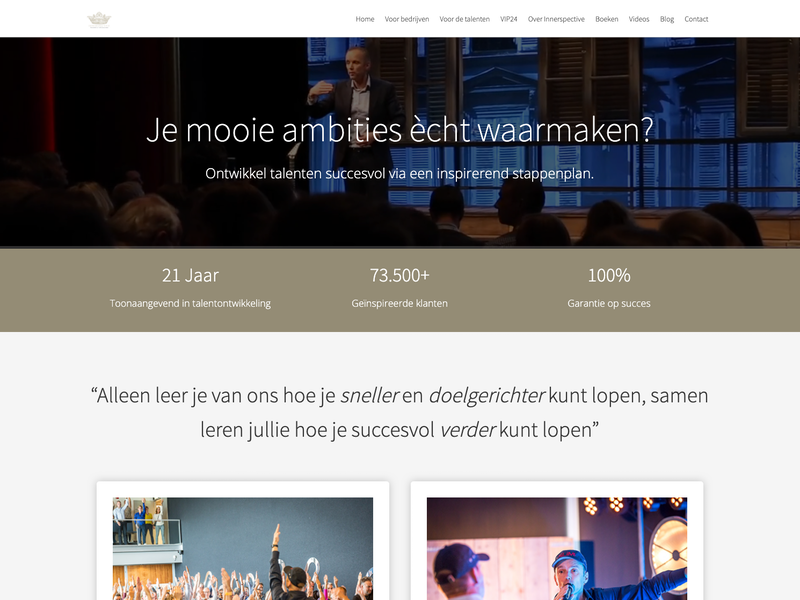Click the 100% Garantie op succes statistic

coord(609,288)
